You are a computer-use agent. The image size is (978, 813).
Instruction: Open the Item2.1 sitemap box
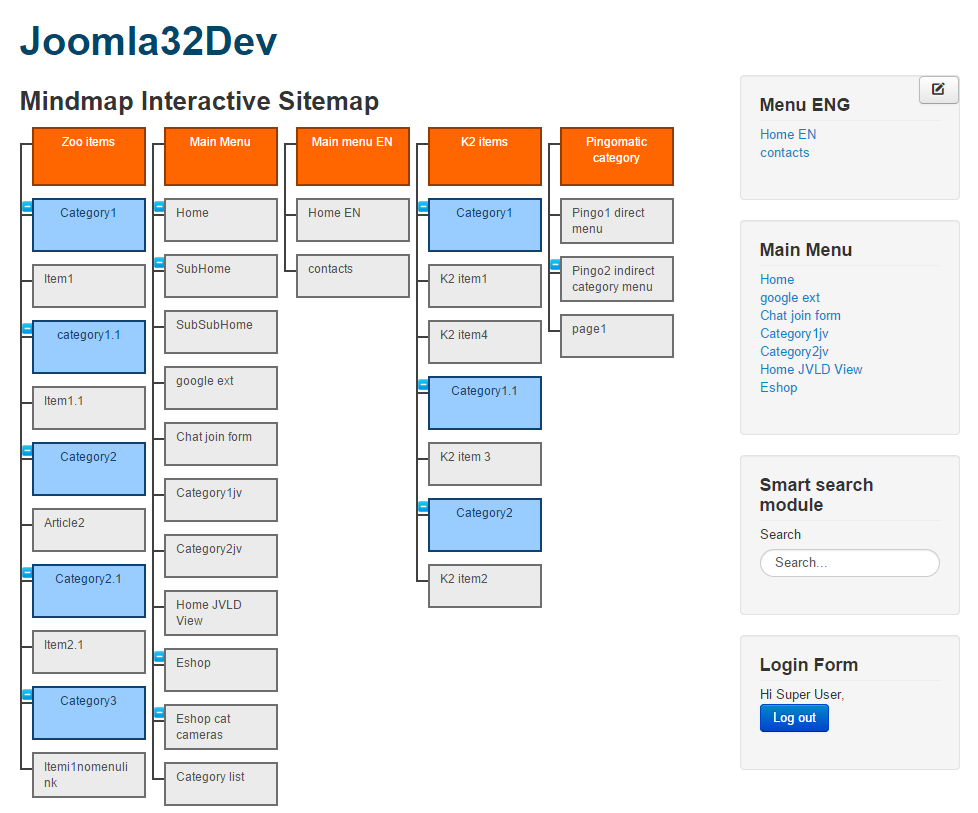click(x=89, y=652)
